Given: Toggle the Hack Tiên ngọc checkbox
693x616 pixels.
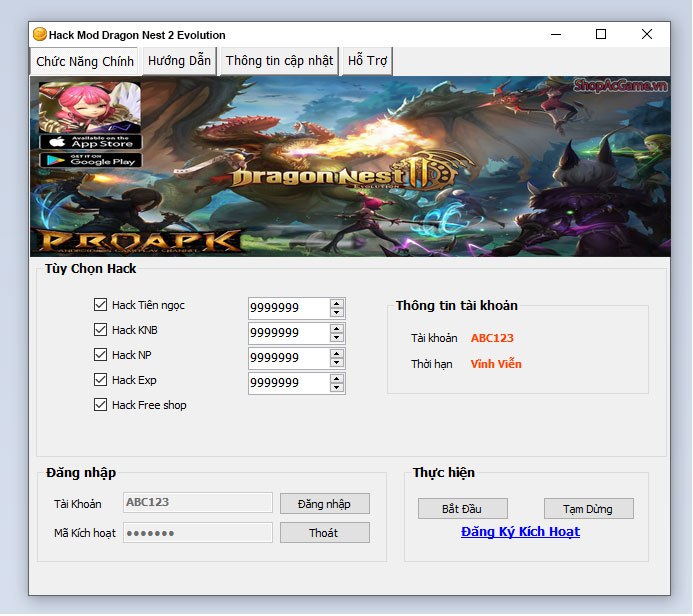Looking at the screenshot, I should point(100,304).
